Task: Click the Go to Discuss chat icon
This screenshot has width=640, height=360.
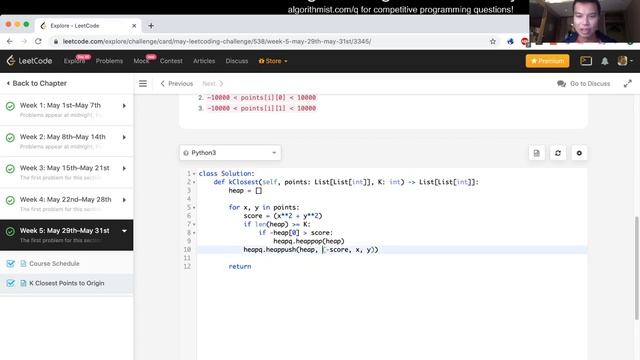Action: [x=561, y=84]
